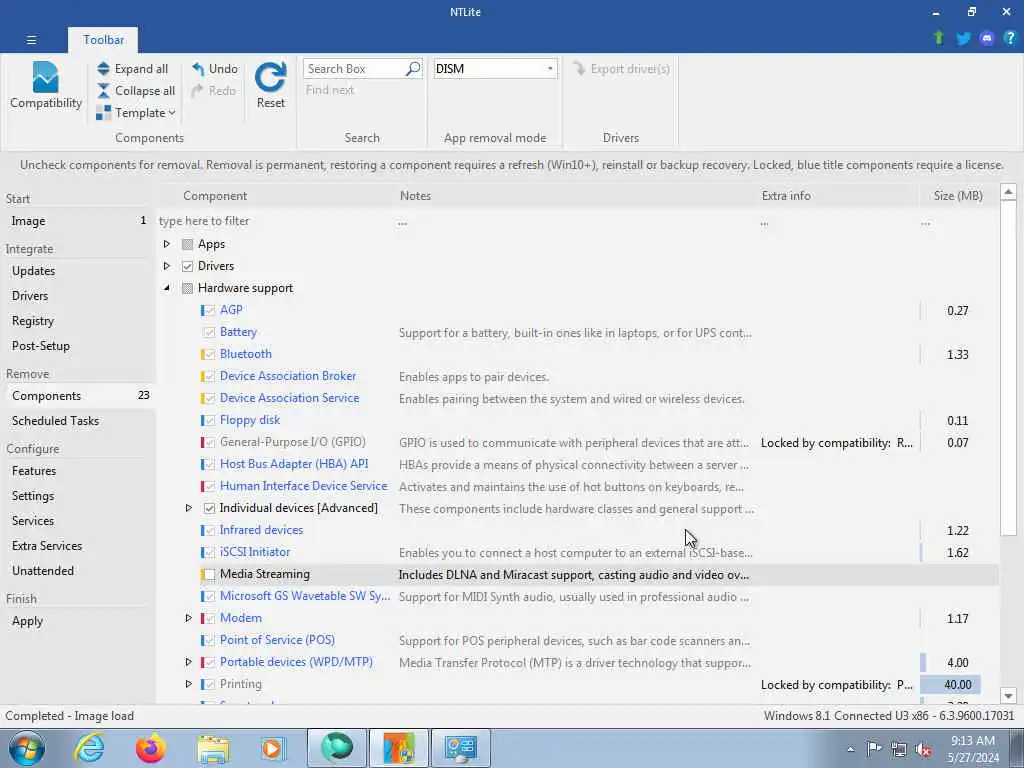Viewport: 1024px width, 768px height.
Task: Go to the Apply page
Action: 78,621
